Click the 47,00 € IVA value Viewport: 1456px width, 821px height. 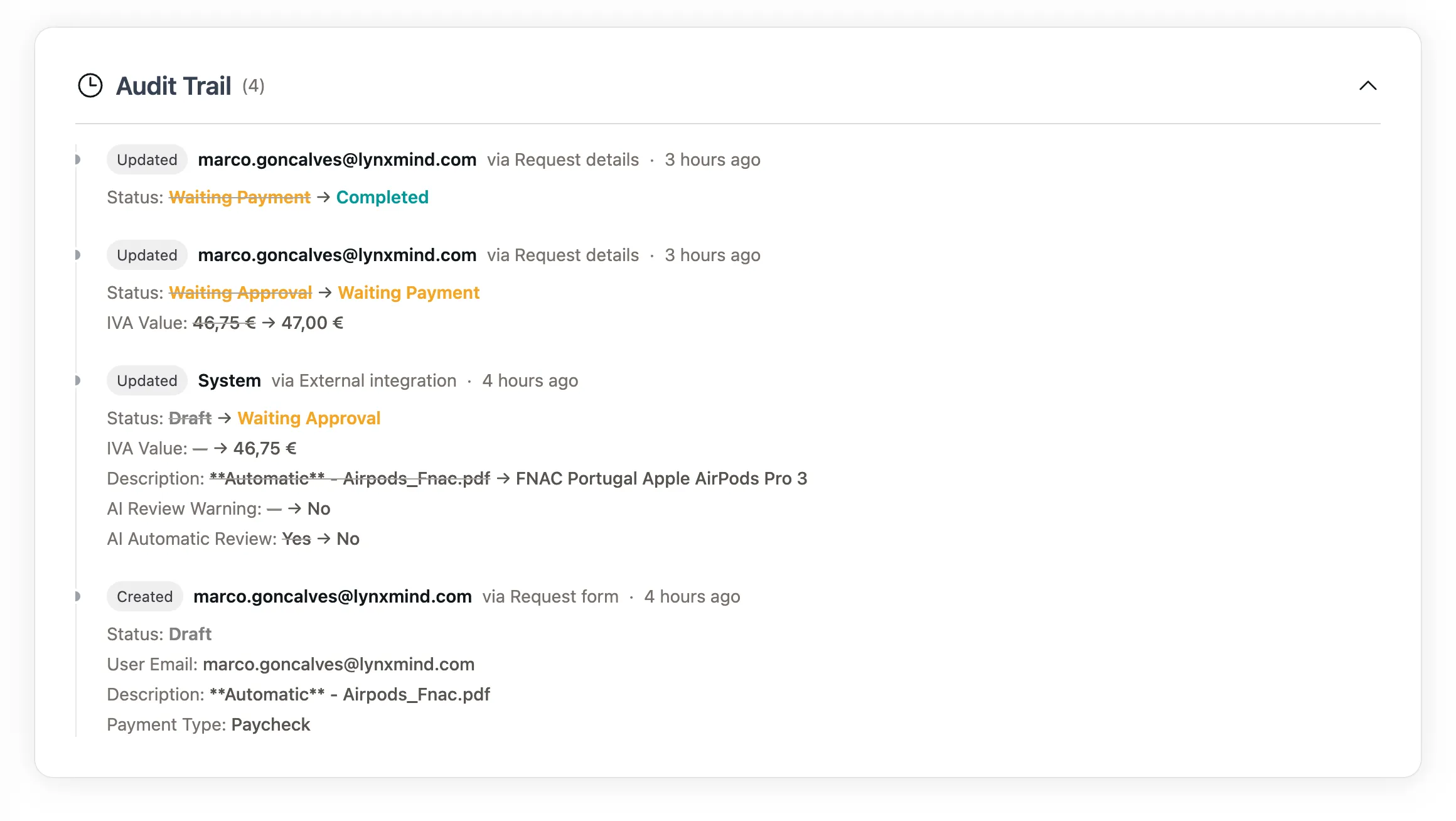coord(313,323)
